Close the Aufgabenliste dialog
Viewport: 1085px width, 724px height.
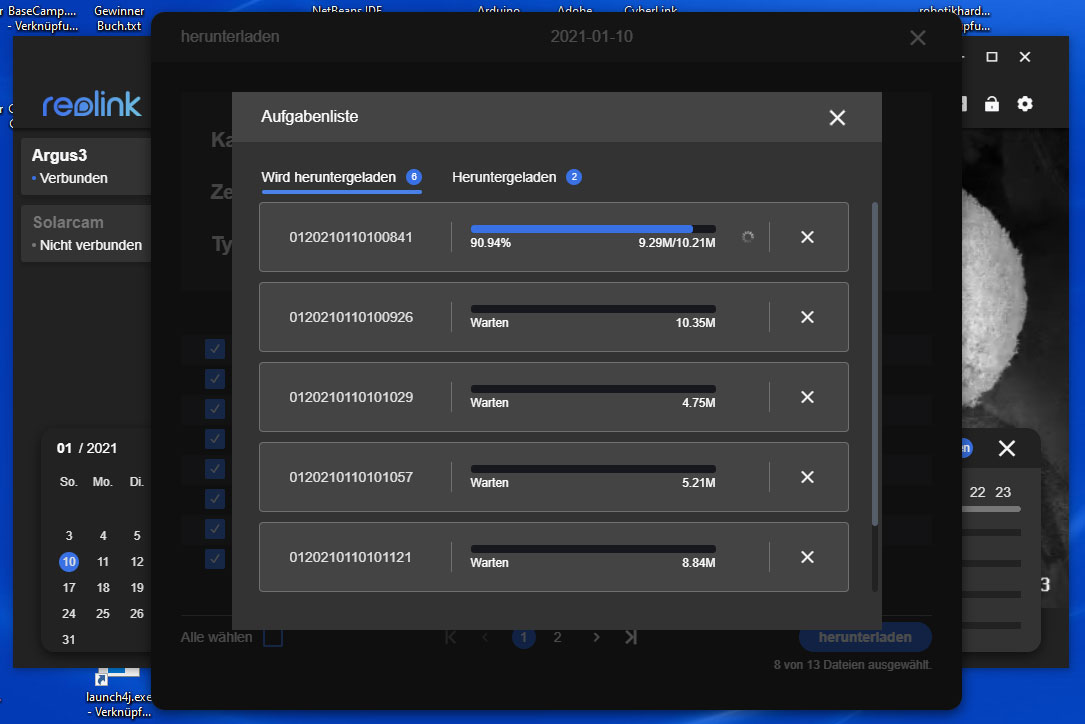tap(837, 117)
